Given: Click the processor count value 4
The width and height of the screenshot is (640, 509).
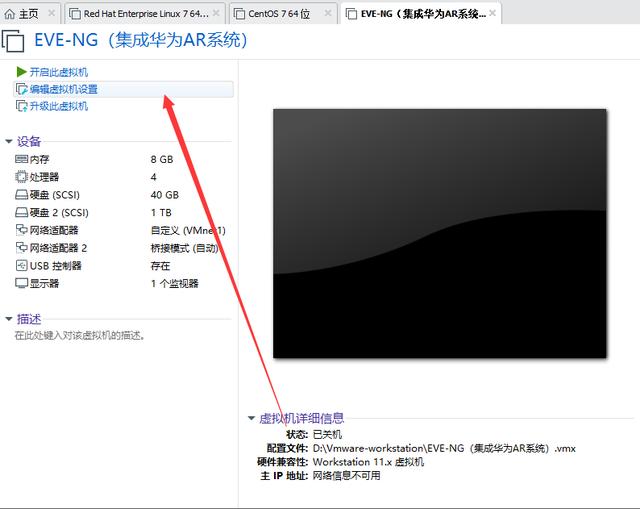Looking at the screenshot, I should pyautogui.click(x=153, y=177).
